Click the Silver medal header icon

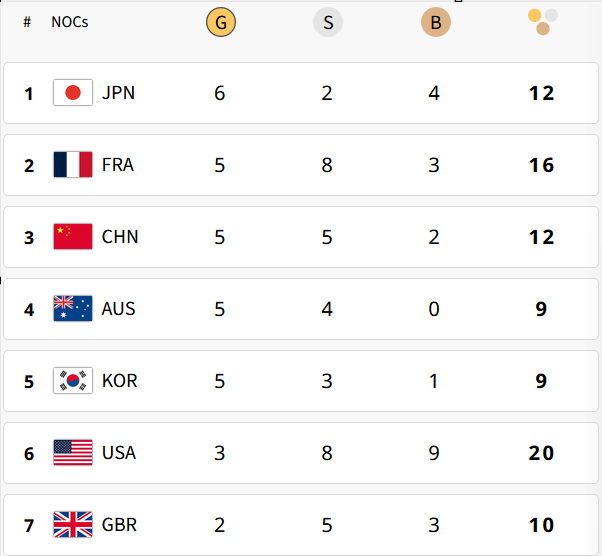click(328, 22)
